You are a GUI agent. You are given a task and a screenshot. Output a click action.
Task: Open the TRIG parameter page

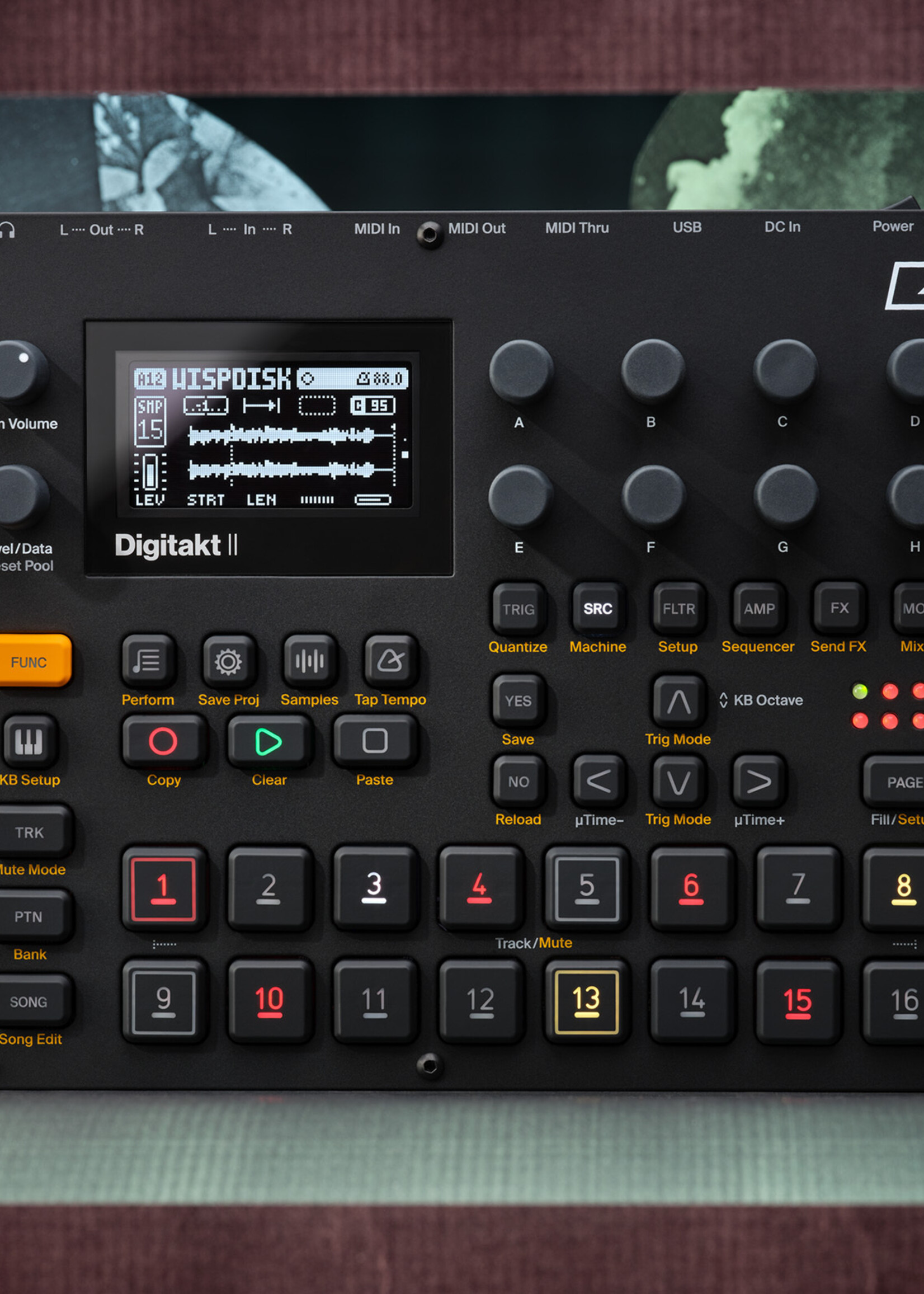(x=518, y=608)
